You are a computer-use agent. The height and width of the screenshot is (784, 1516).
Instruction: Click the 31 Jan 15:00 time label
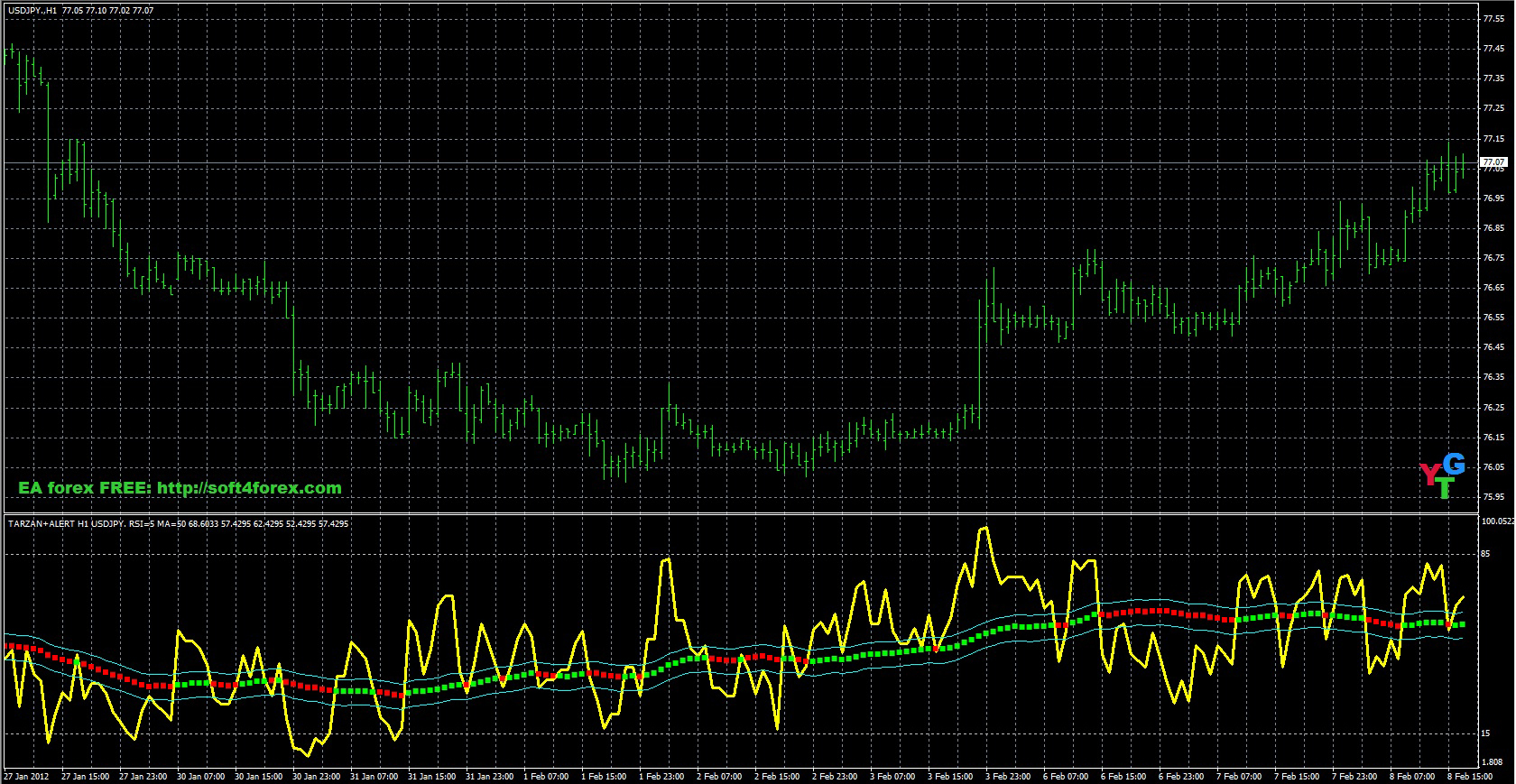[x=430, y=776]
